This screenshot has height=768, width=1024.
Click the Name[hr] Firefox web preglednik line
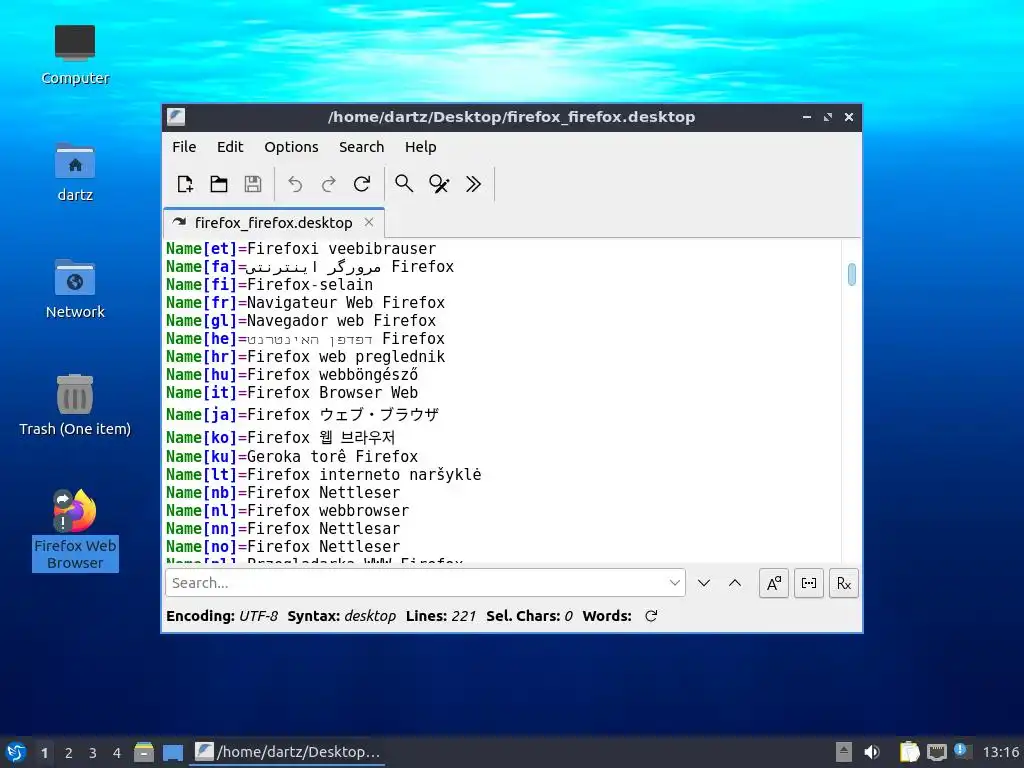point(305,357)
